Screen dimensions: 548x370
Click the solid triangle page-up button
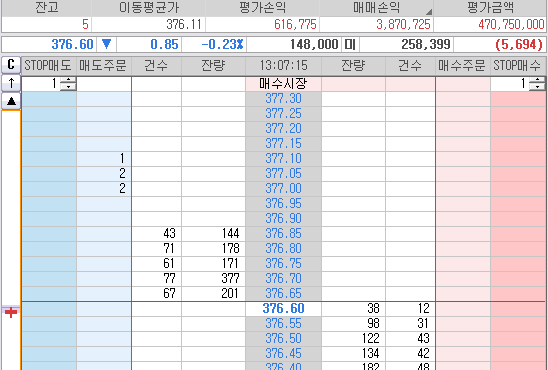click(11, 101)
